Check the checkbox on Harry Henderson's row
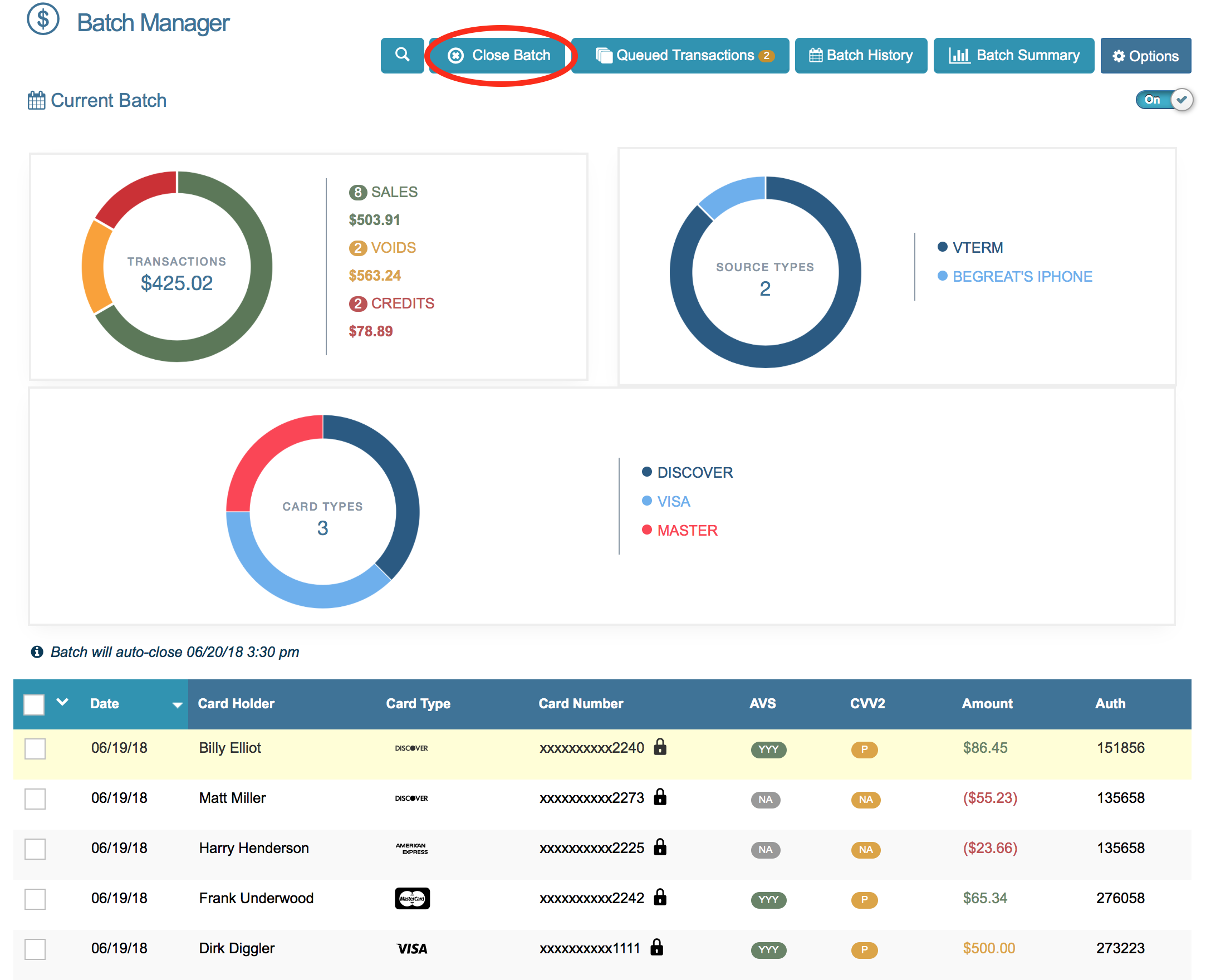 point(35,849)
